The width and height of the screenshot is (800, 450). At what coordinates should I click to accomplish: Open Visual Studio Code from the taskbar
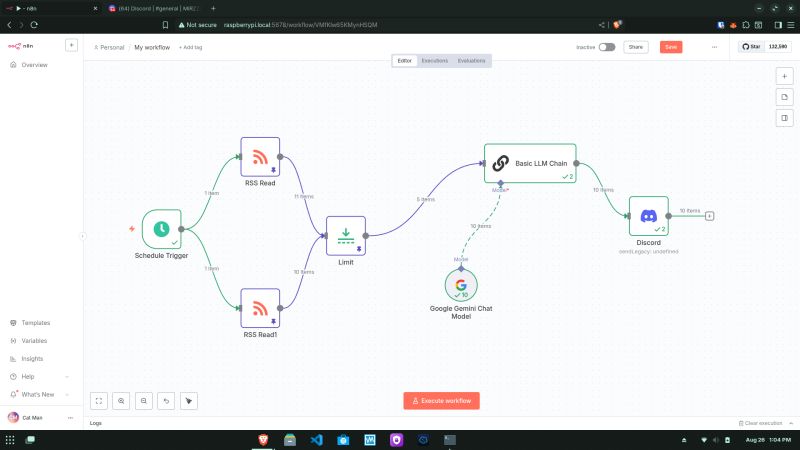pos(316,440)
